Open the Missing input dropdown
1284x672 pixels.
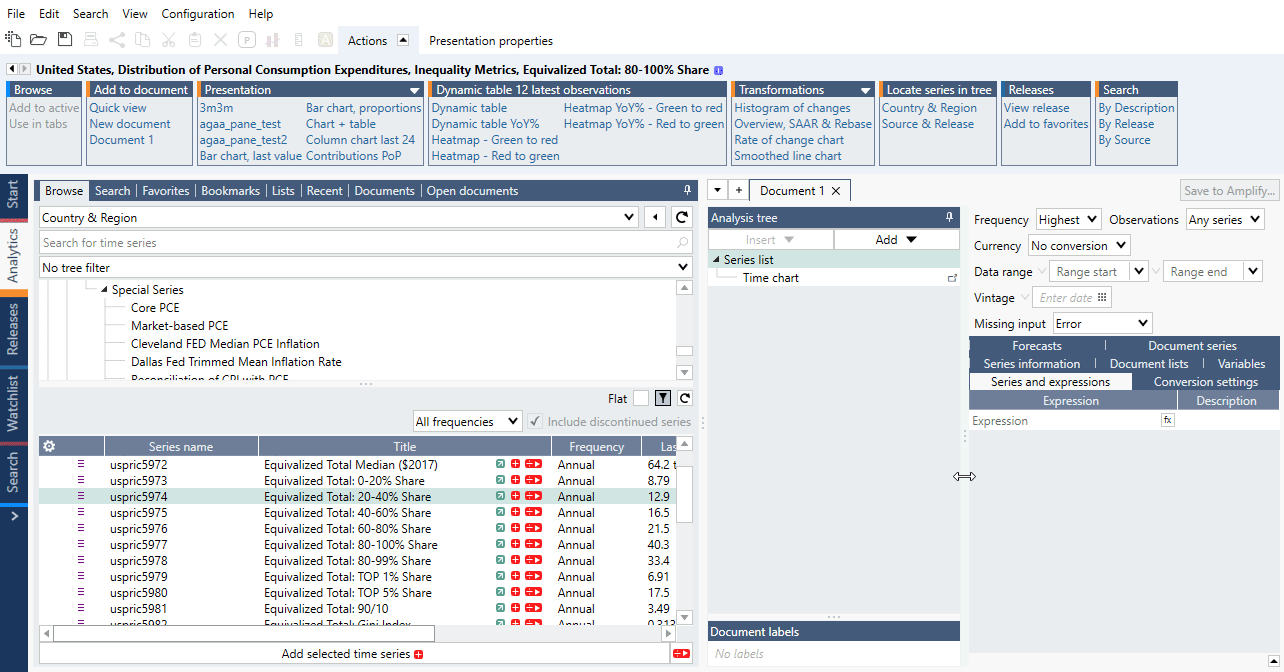pos(1102,324)
